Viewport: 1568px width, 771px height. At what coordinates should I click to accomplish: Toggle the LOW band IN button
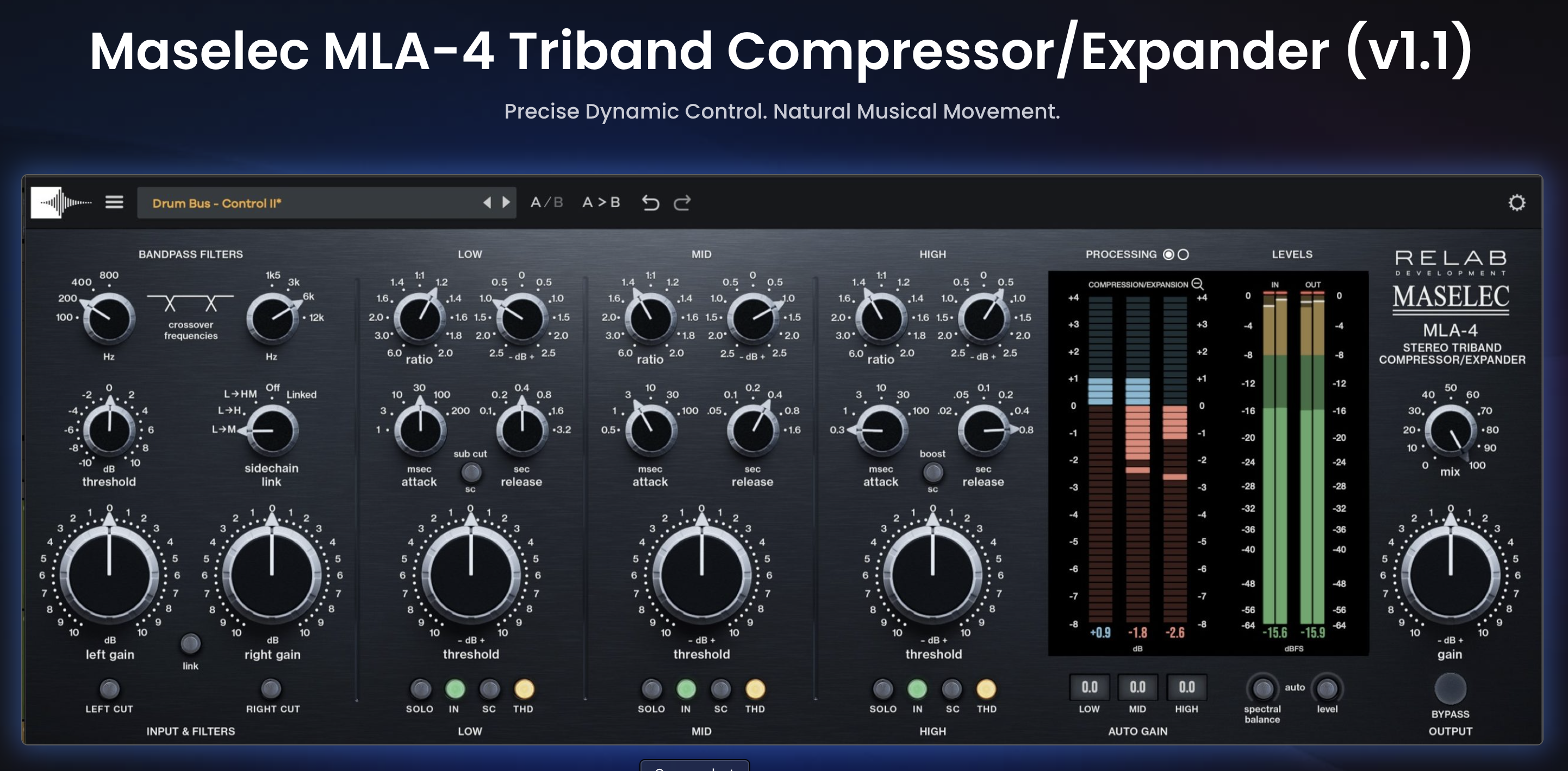[x=455, y=689]
